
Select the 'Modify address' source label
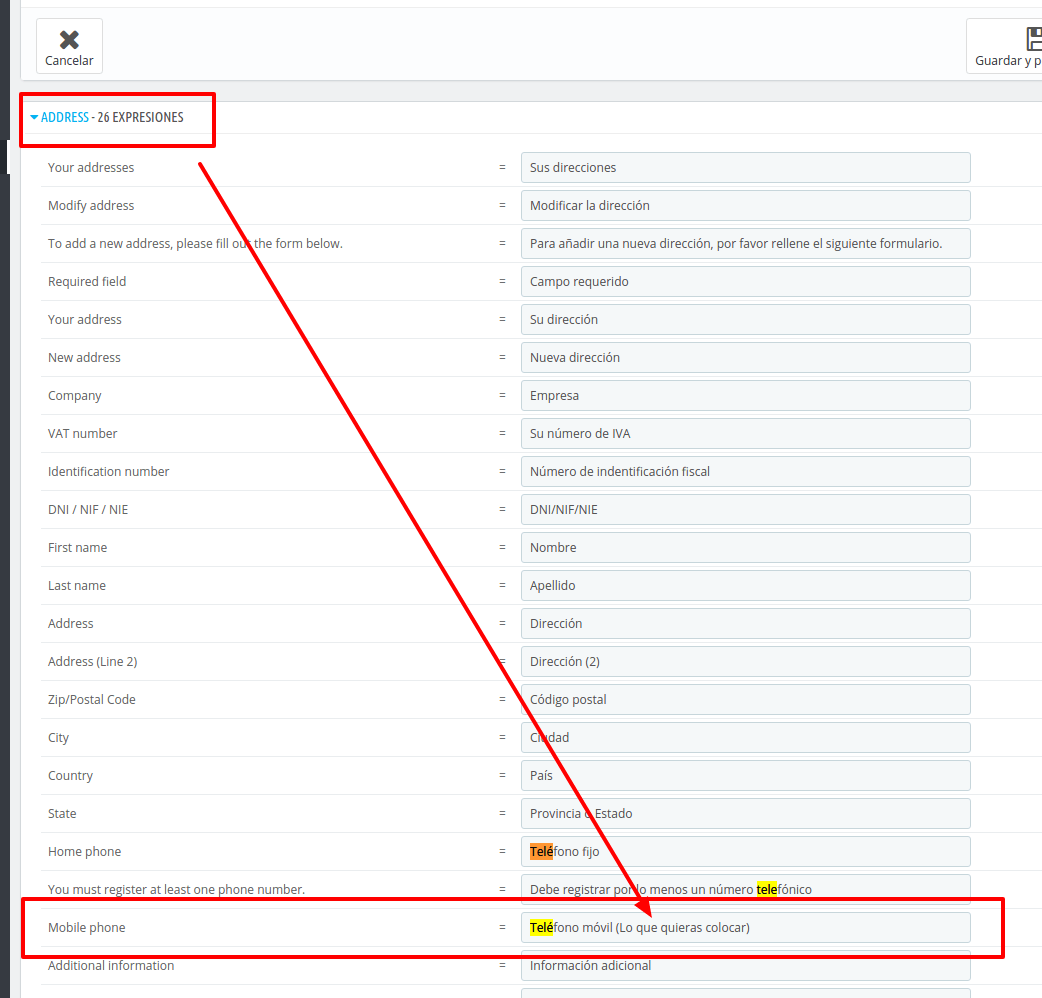[x=91, y=205]
